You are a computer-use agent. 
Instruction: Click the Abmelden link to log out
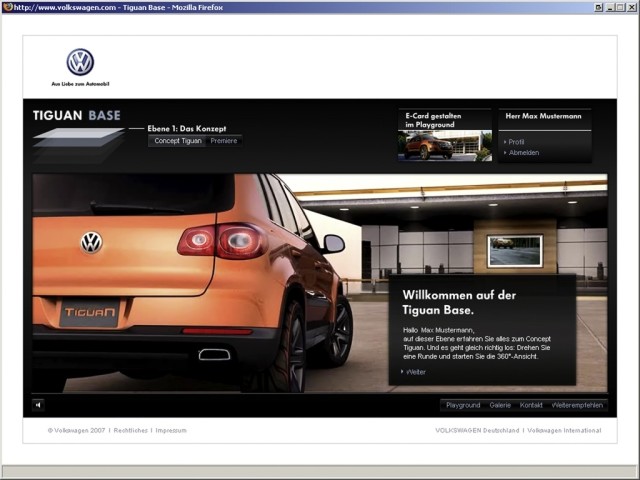tap(524, 153)
